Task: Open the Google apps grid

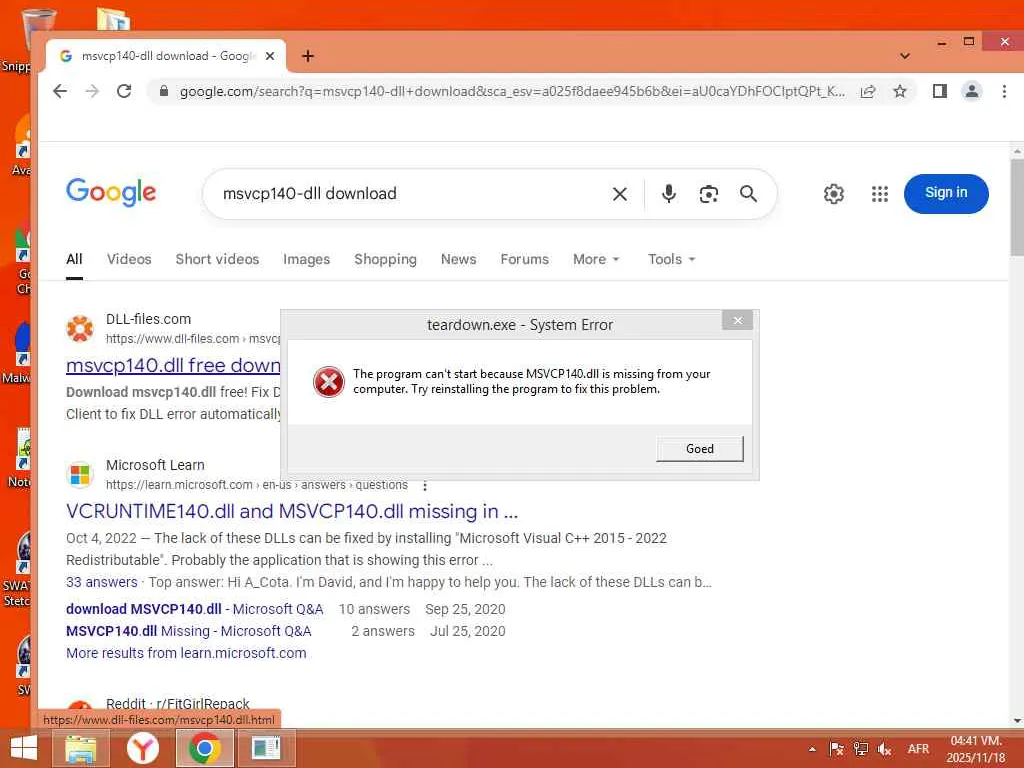Action: click(880, 194)
